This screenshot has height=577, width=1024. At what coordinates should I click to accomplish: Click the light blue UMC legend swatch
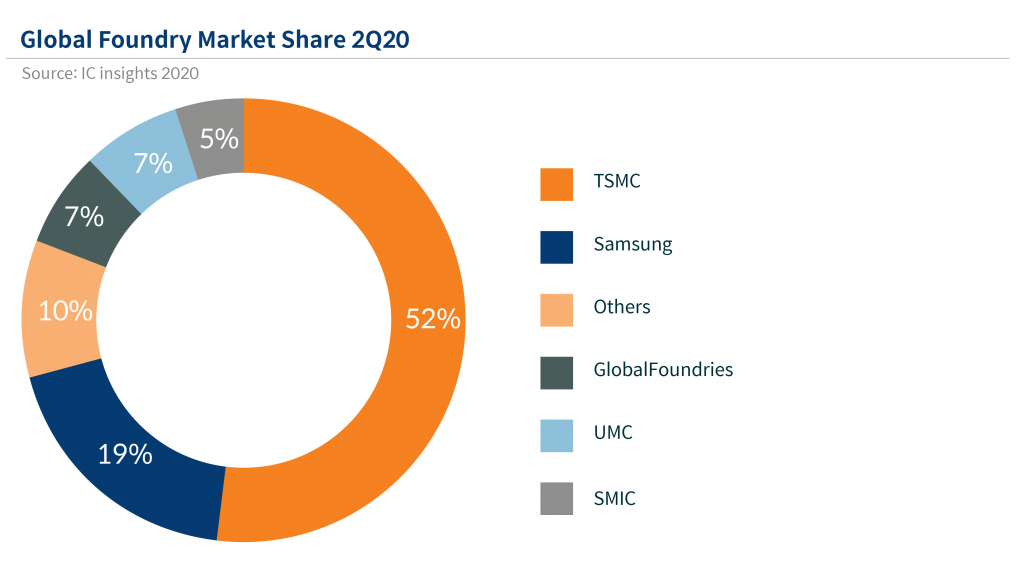coord(556,436)
